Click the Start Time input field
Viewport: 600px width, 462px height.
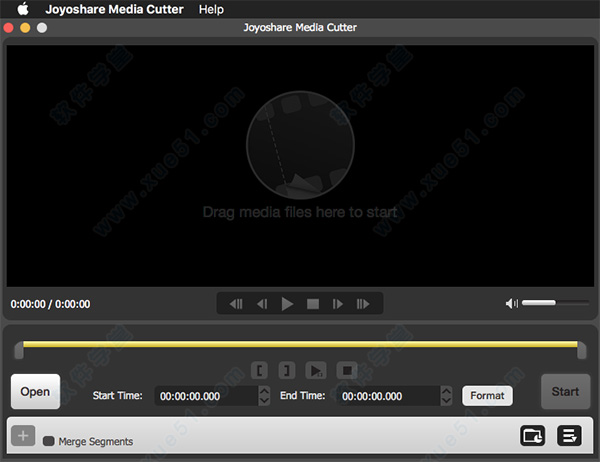207,396
